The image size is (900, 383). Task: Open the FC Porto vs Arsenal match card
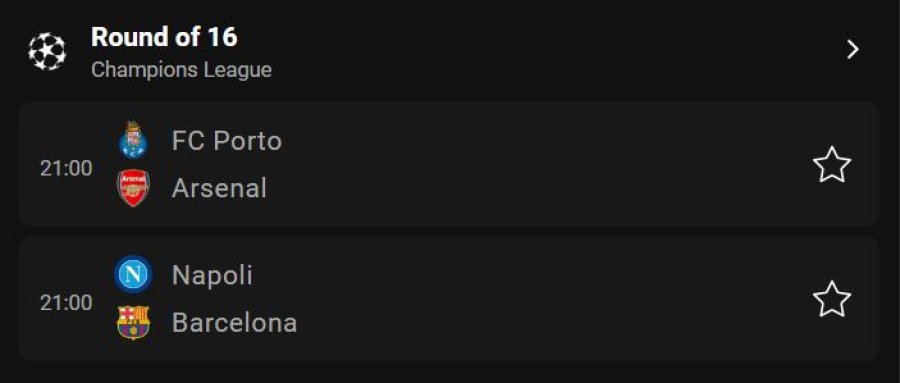[x=448, y=164]
